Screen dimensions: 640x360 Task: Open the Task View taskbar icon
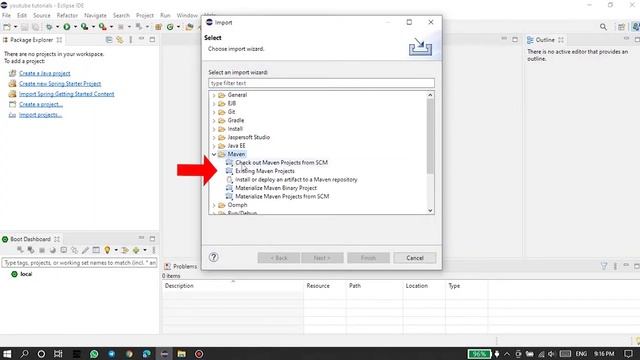click(58, 353)
